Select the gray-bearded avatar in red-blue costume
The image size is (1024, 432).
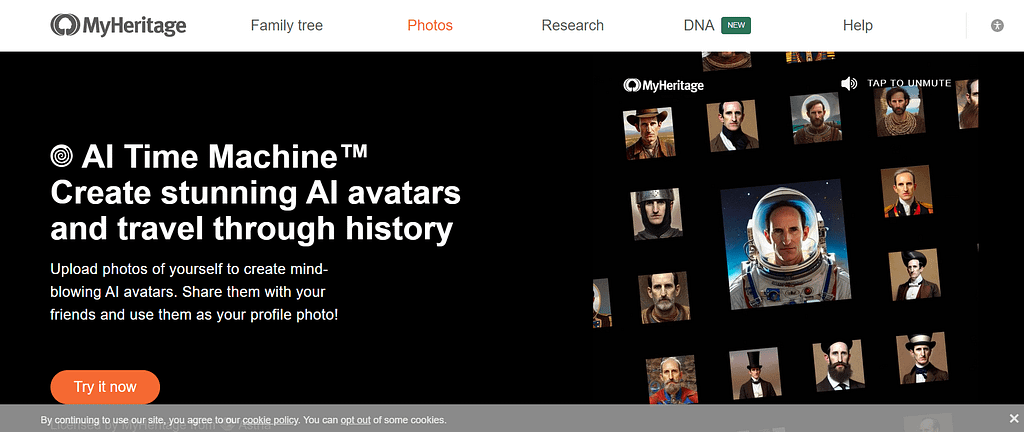pyautogui.click(x=671, y=380)
